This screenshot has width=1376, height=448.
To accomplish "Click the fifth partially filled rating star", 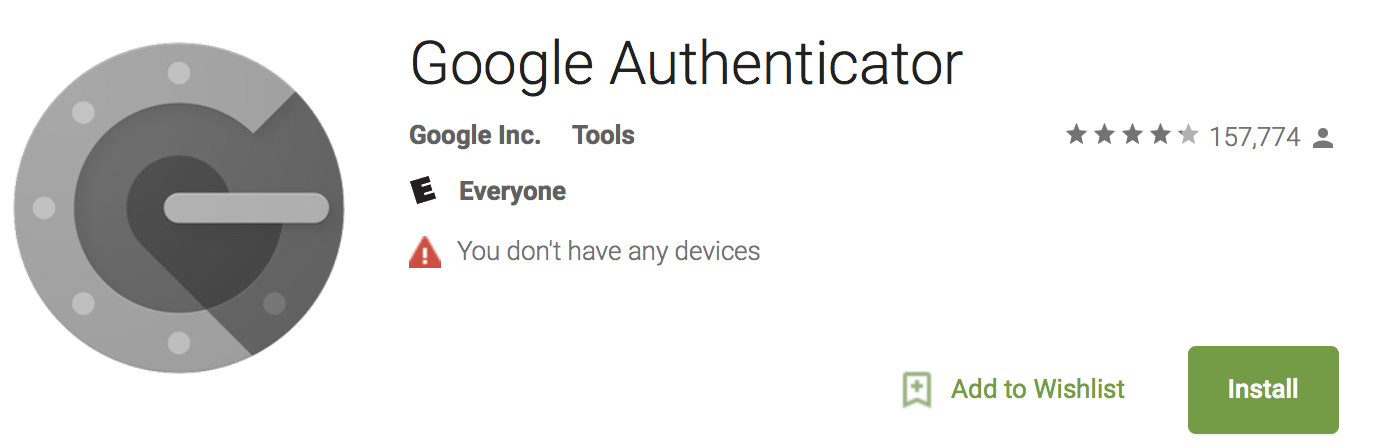I will [x=1188, y=135].
